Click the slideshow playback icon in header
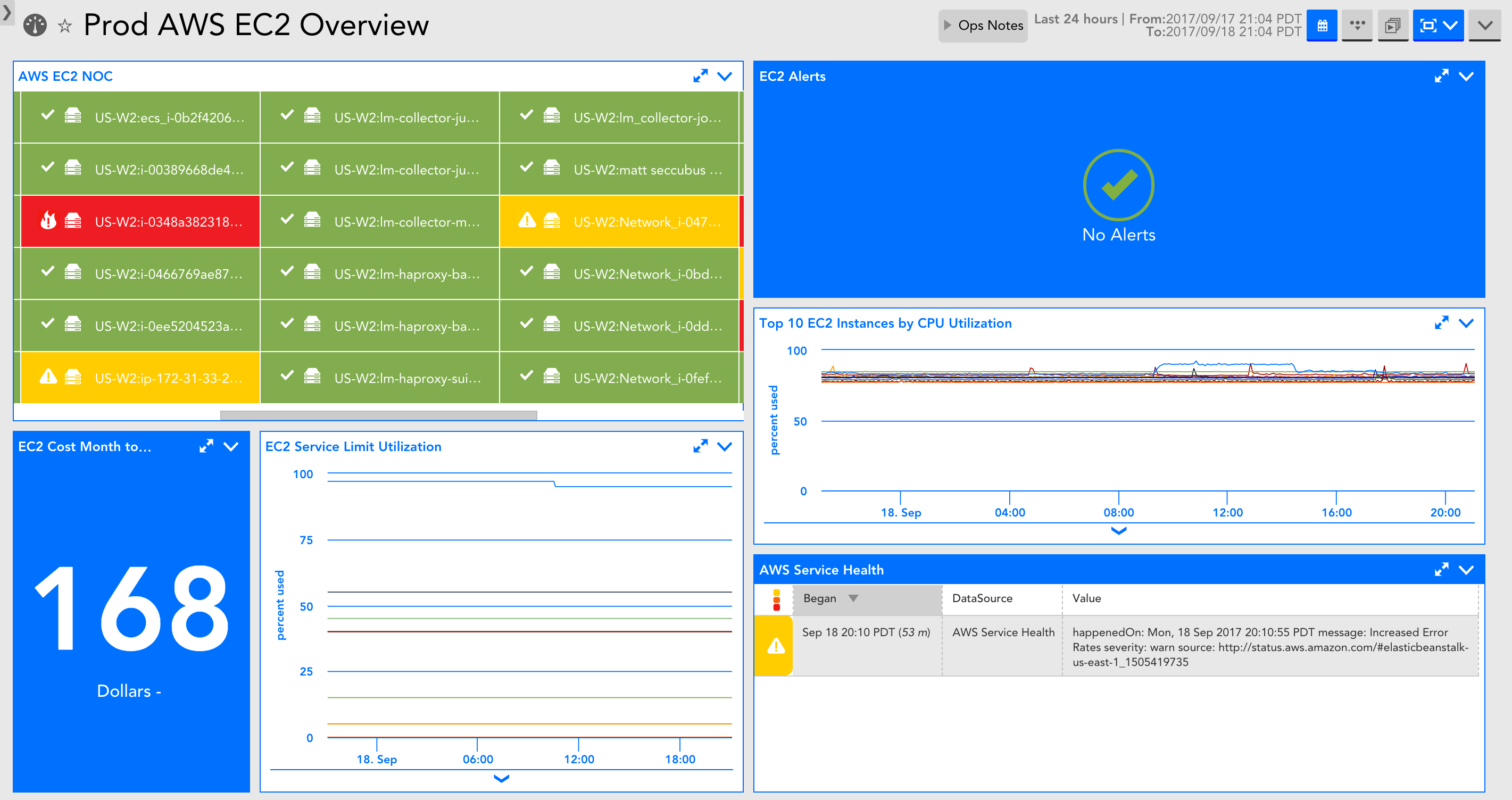The image size is (1512, 800). tap(1392, 25)
